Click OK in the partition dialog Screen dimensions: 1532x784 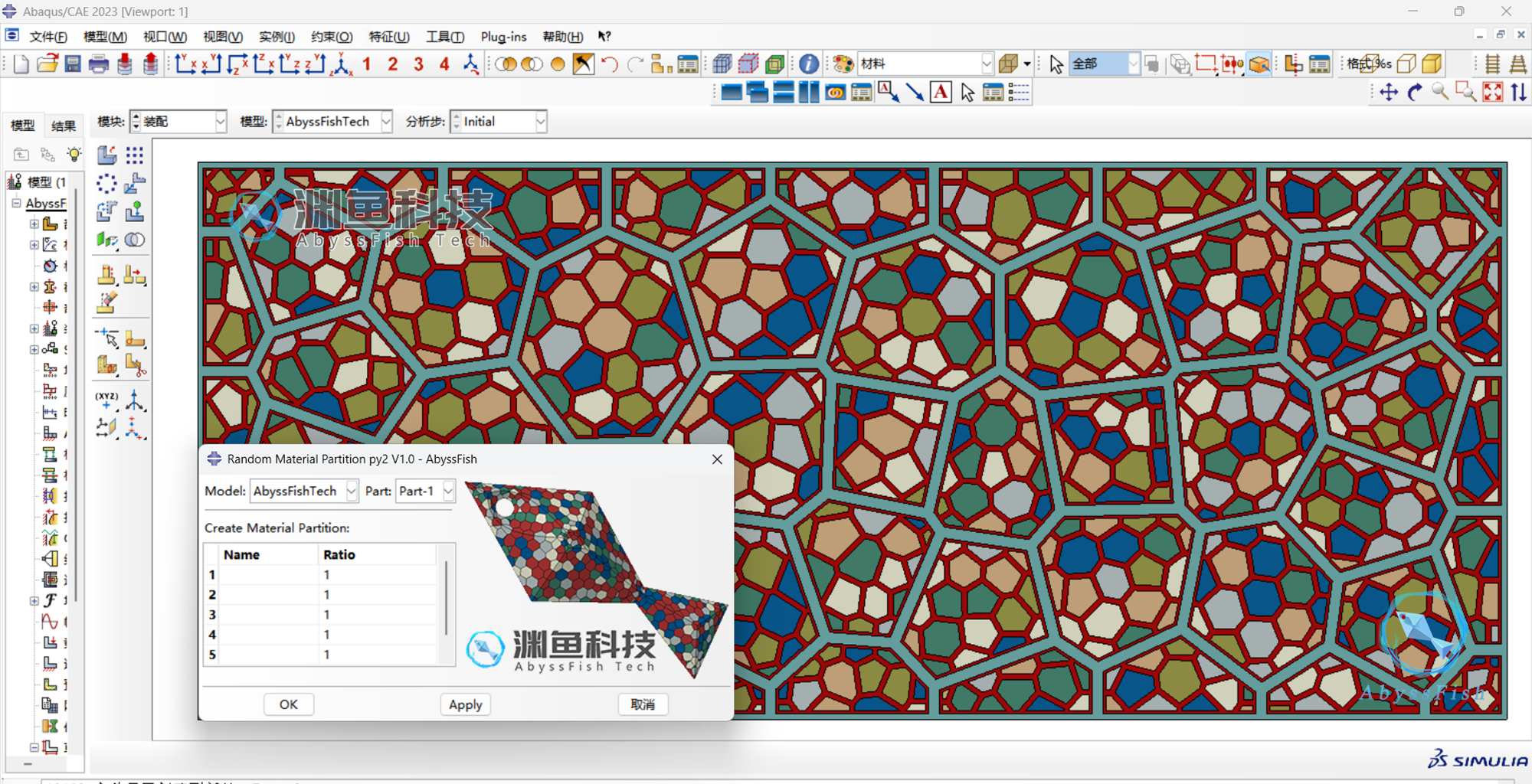click(289, 704)
